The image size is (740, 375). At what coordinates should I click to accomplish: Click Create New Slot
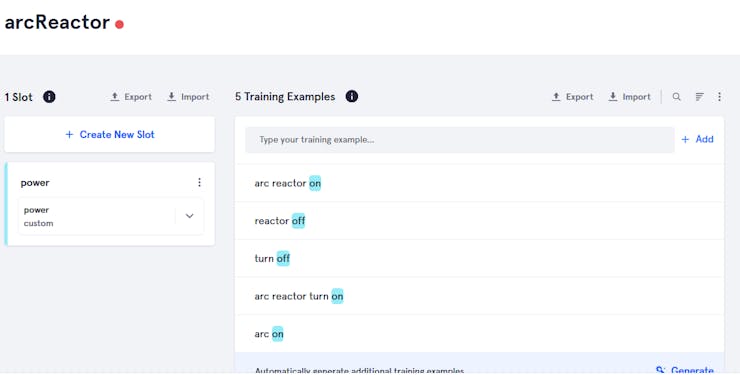click(x=109, y=134)
